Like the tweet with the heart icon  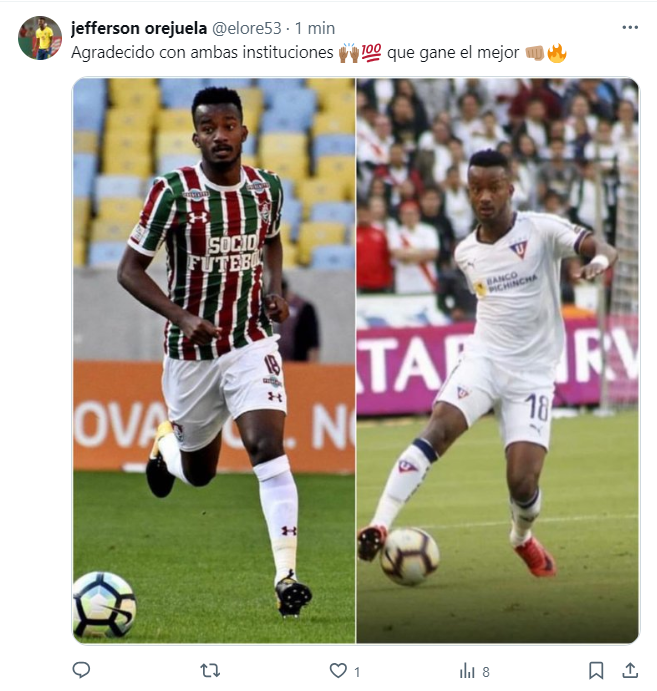point(338,671)
